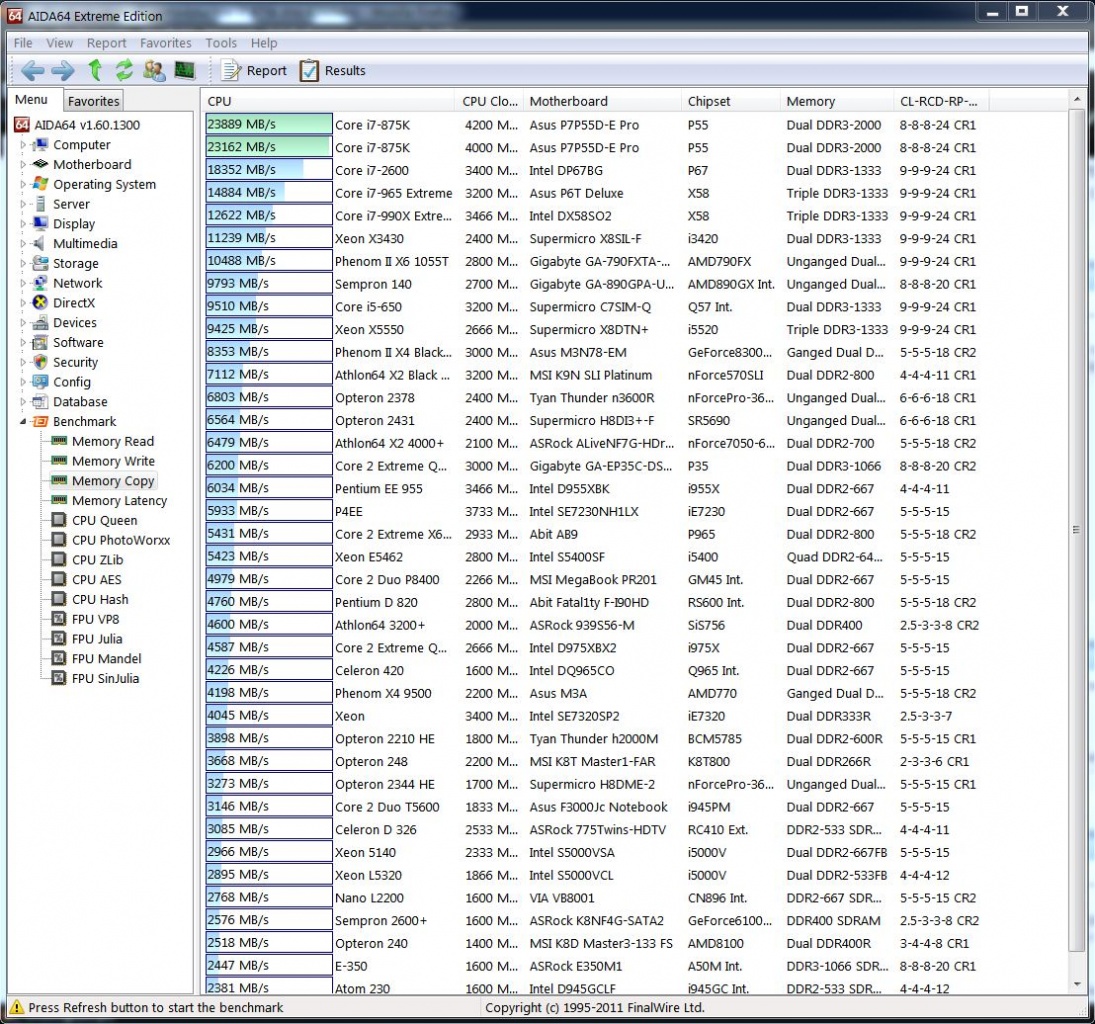Select the Motherboard tree icon

(41, 164)
